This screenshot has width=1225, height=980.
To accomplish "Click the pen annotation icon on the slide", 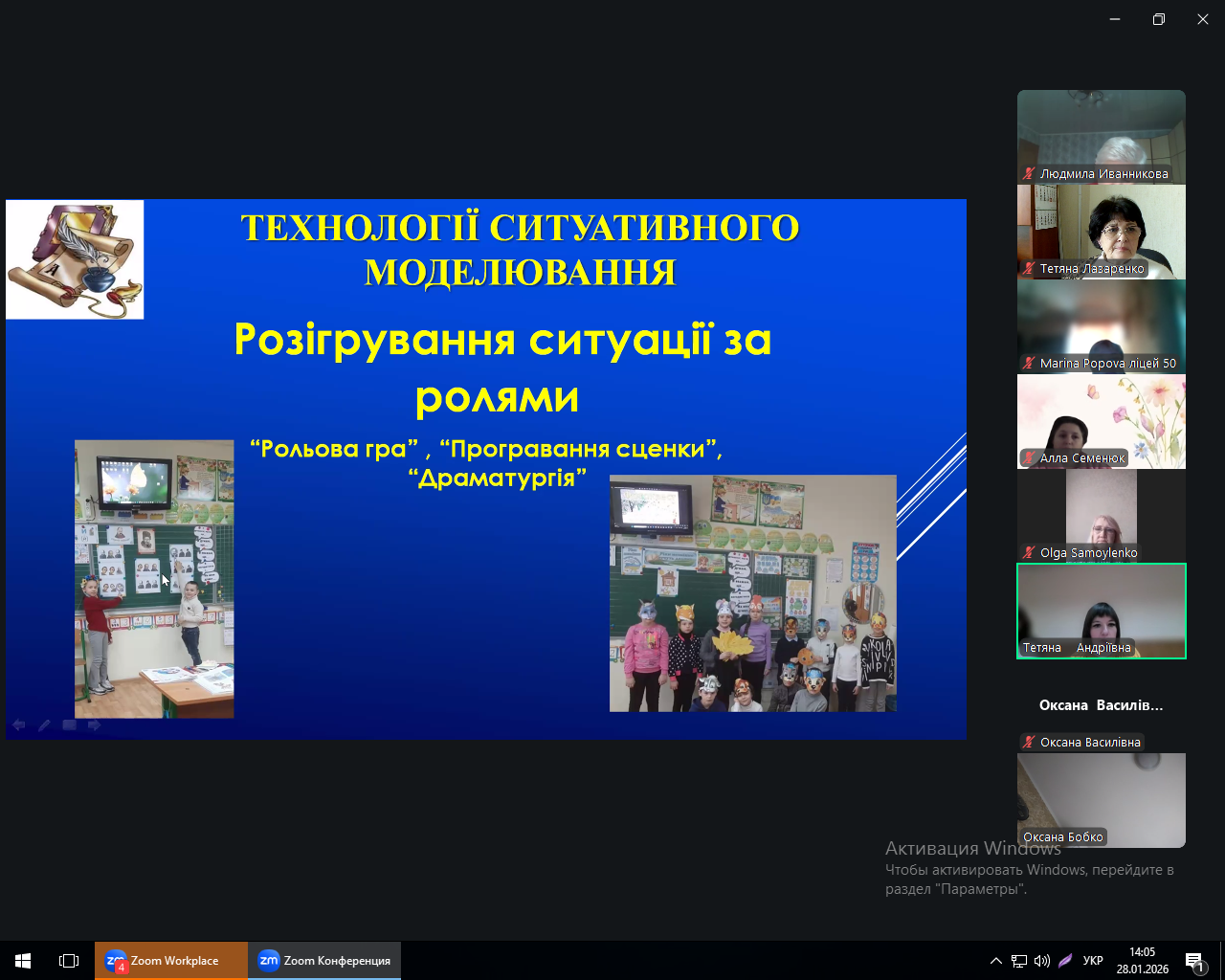I will pos(44,725).
